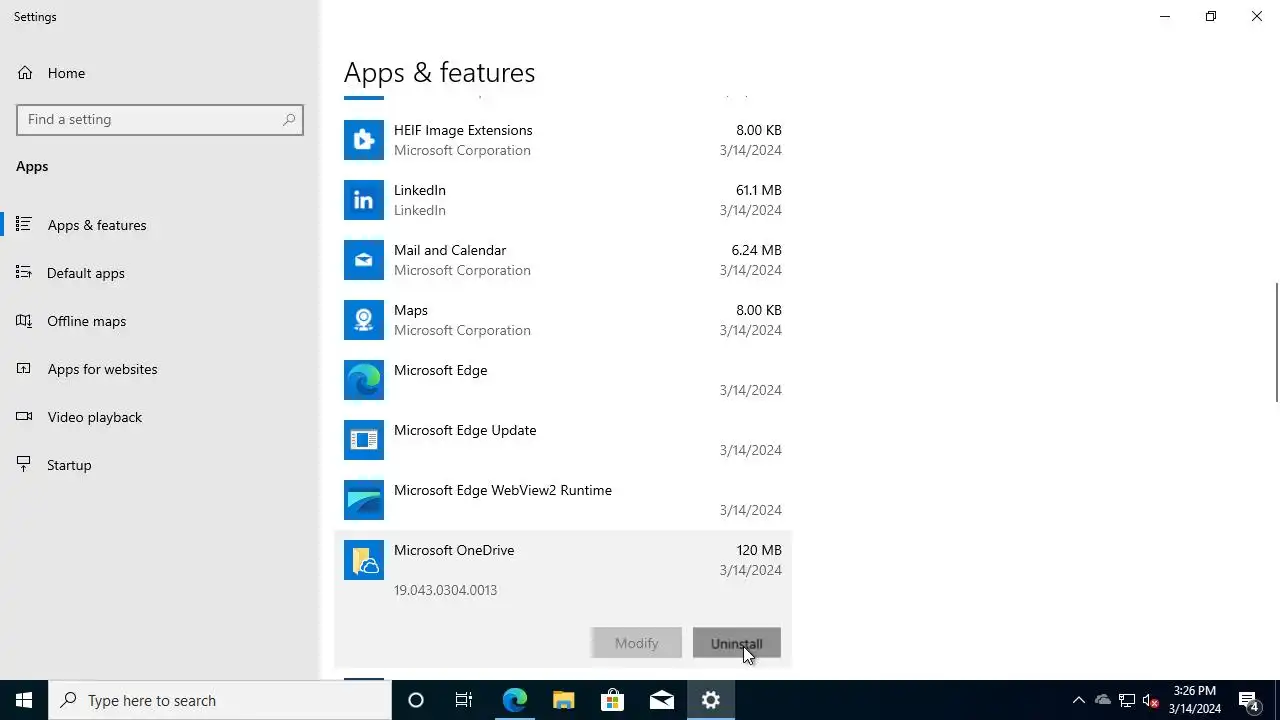Open Mail from the taskbar
Image resolution: width=1280 pixels, height=720 pixels.
coord(661,700)
